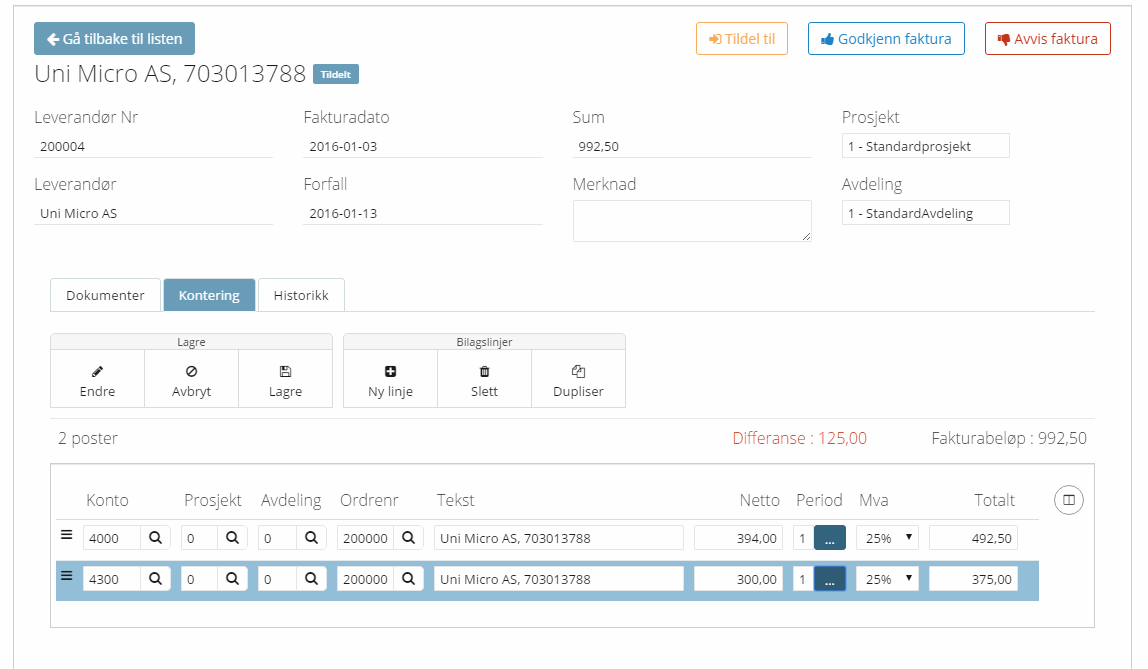1148x669 pixels.
Task: Click the Avbryt cancel icon
Action: click(191, 371)
